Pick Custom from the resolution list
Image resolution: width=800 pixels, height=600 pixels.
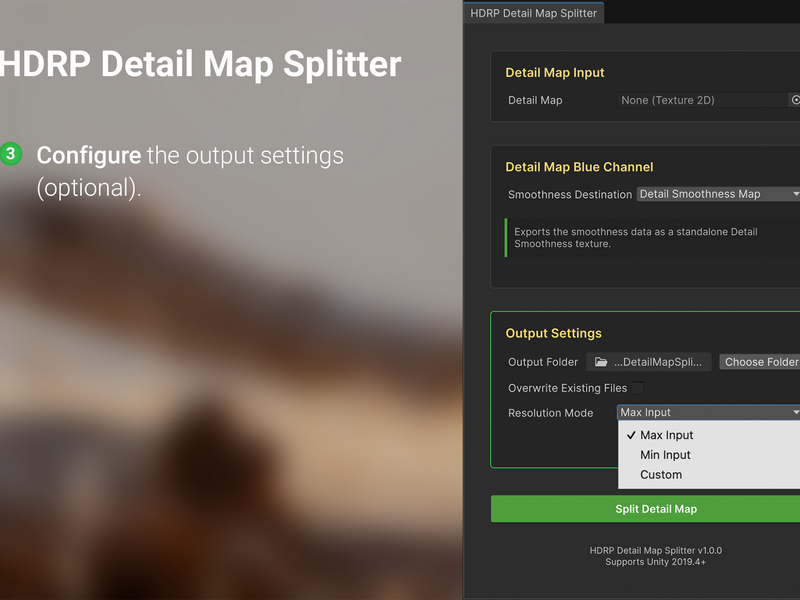709,474
